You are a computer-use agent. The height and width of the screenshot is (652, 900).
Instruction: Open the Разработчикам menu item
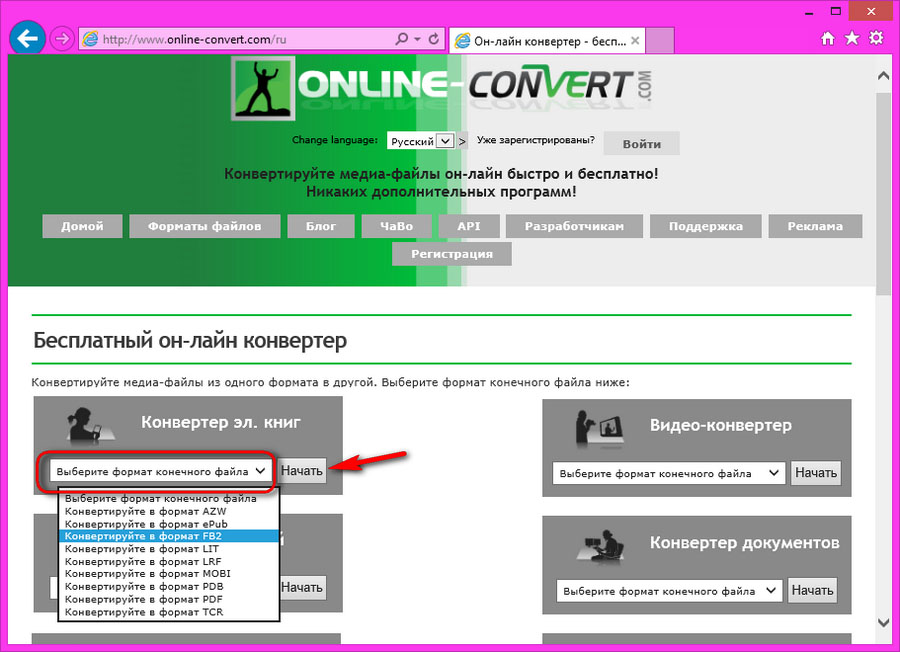[574, 226]
